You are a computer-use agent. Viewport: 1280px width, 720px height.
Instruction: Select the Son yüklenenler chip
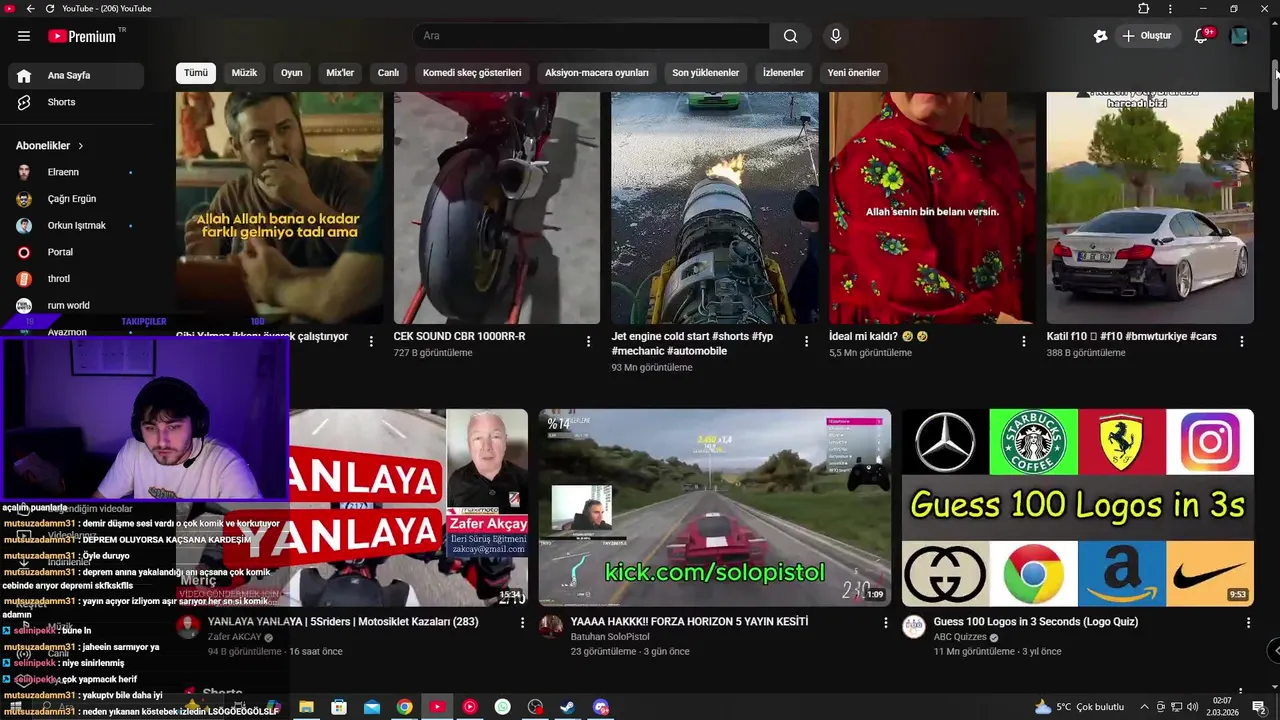[x=706, y=73]
